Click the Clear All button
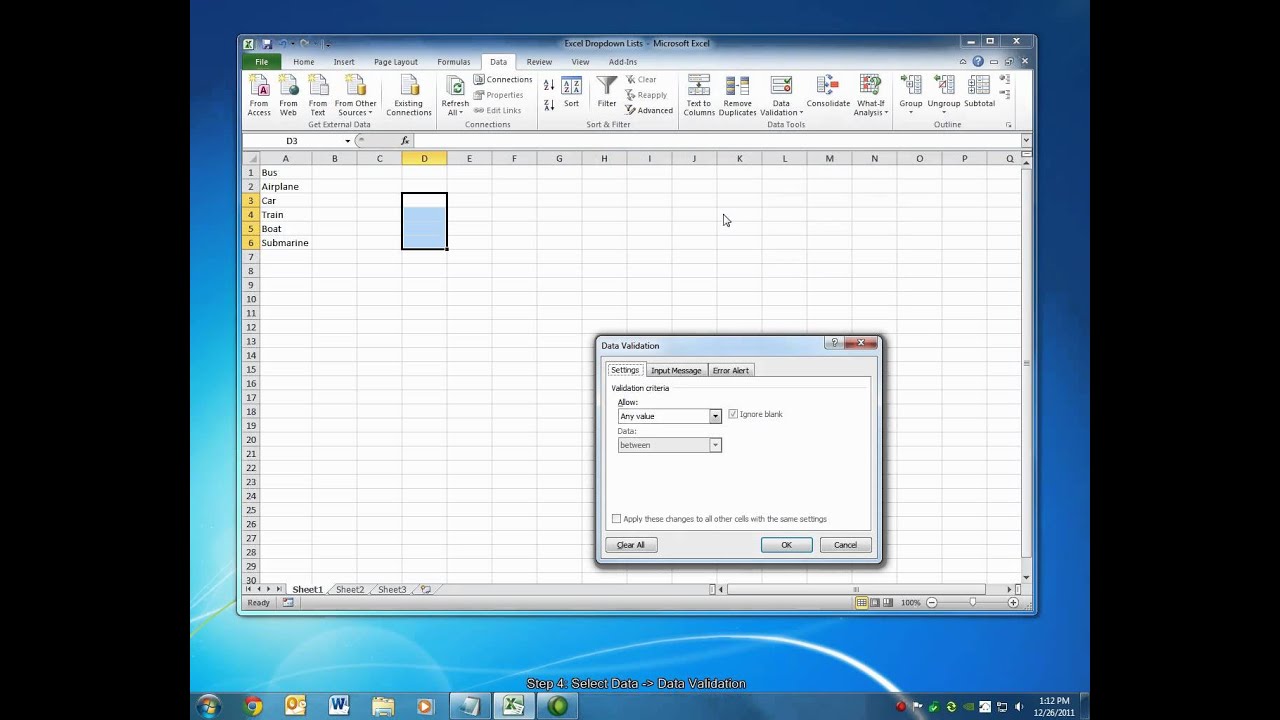 (630, 545)
